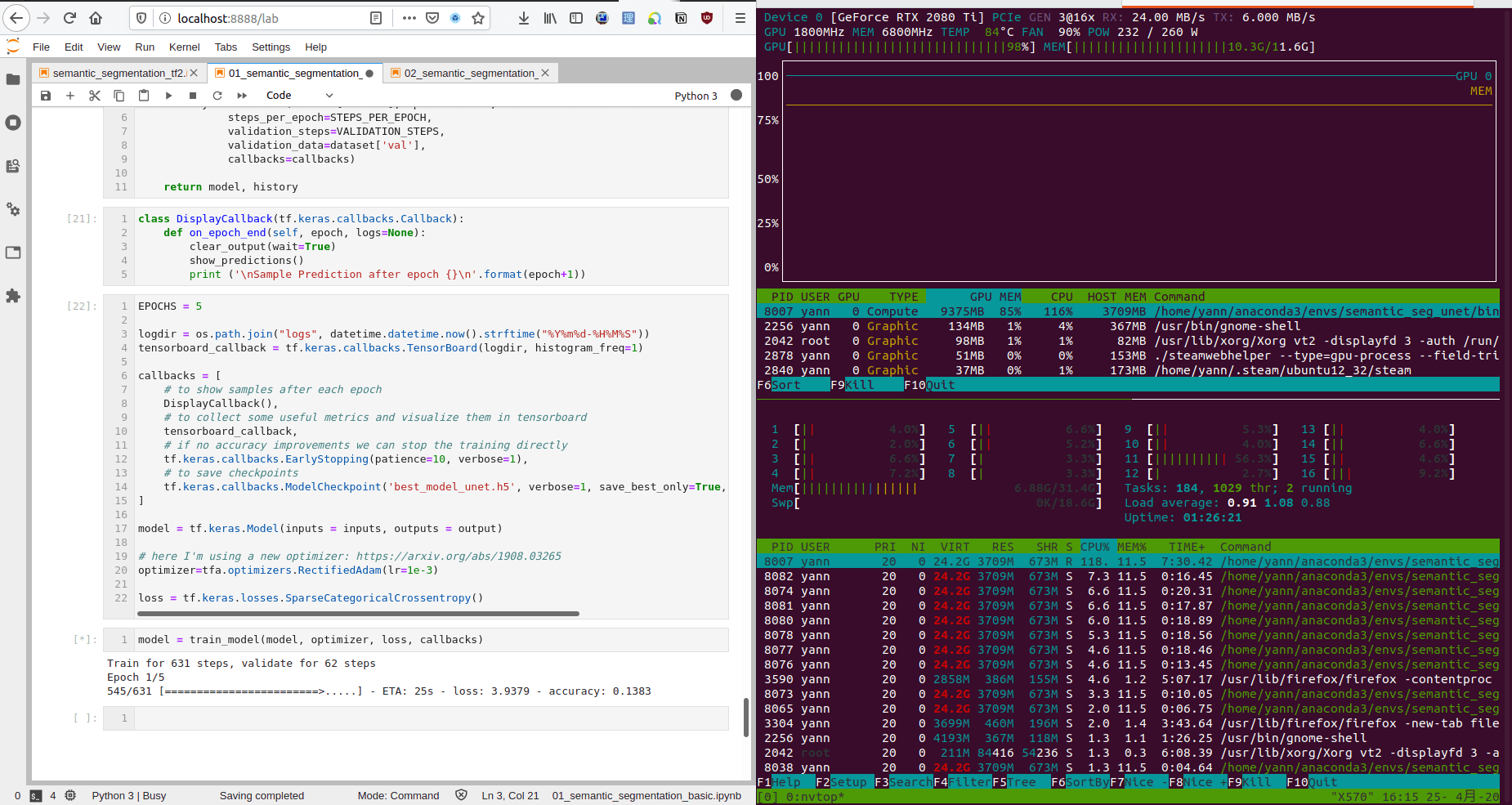Open the commands palette sidebar icon

point(13,166)
